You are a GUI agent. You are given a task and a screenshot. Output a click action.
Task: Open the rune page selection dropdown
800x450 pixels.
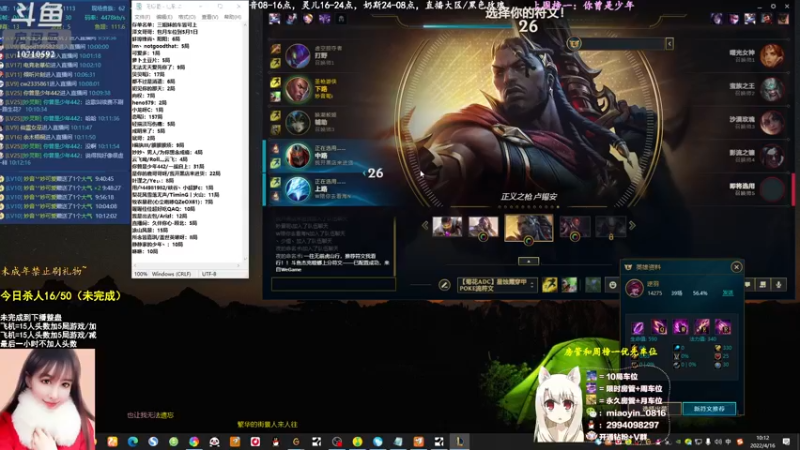[x=496, y=285]
